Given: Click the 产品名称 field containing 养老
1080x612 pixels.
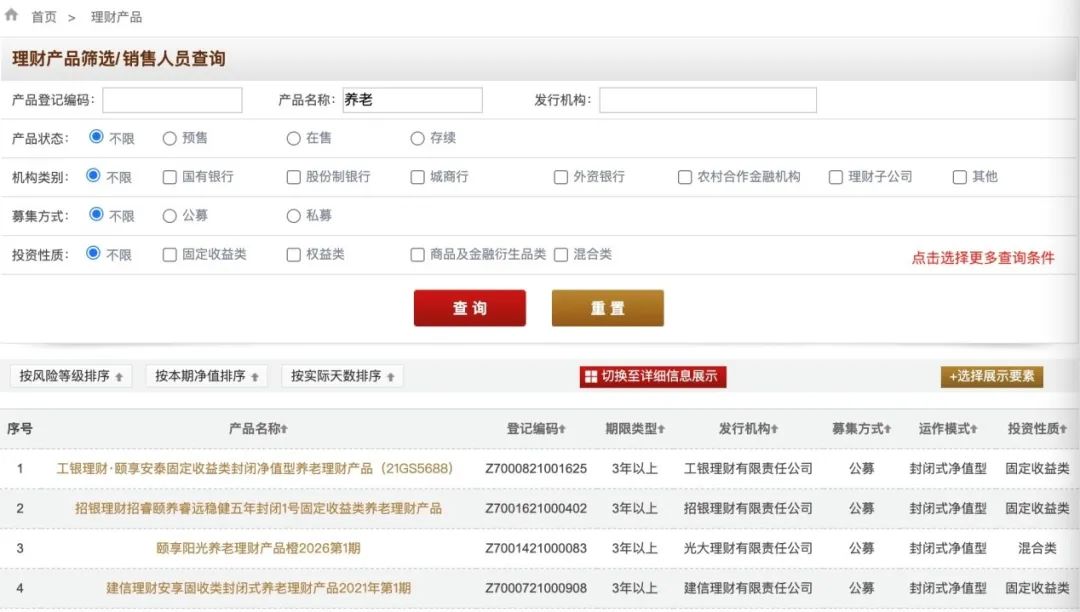Looking at the screenshot, I should pos(413,100).
